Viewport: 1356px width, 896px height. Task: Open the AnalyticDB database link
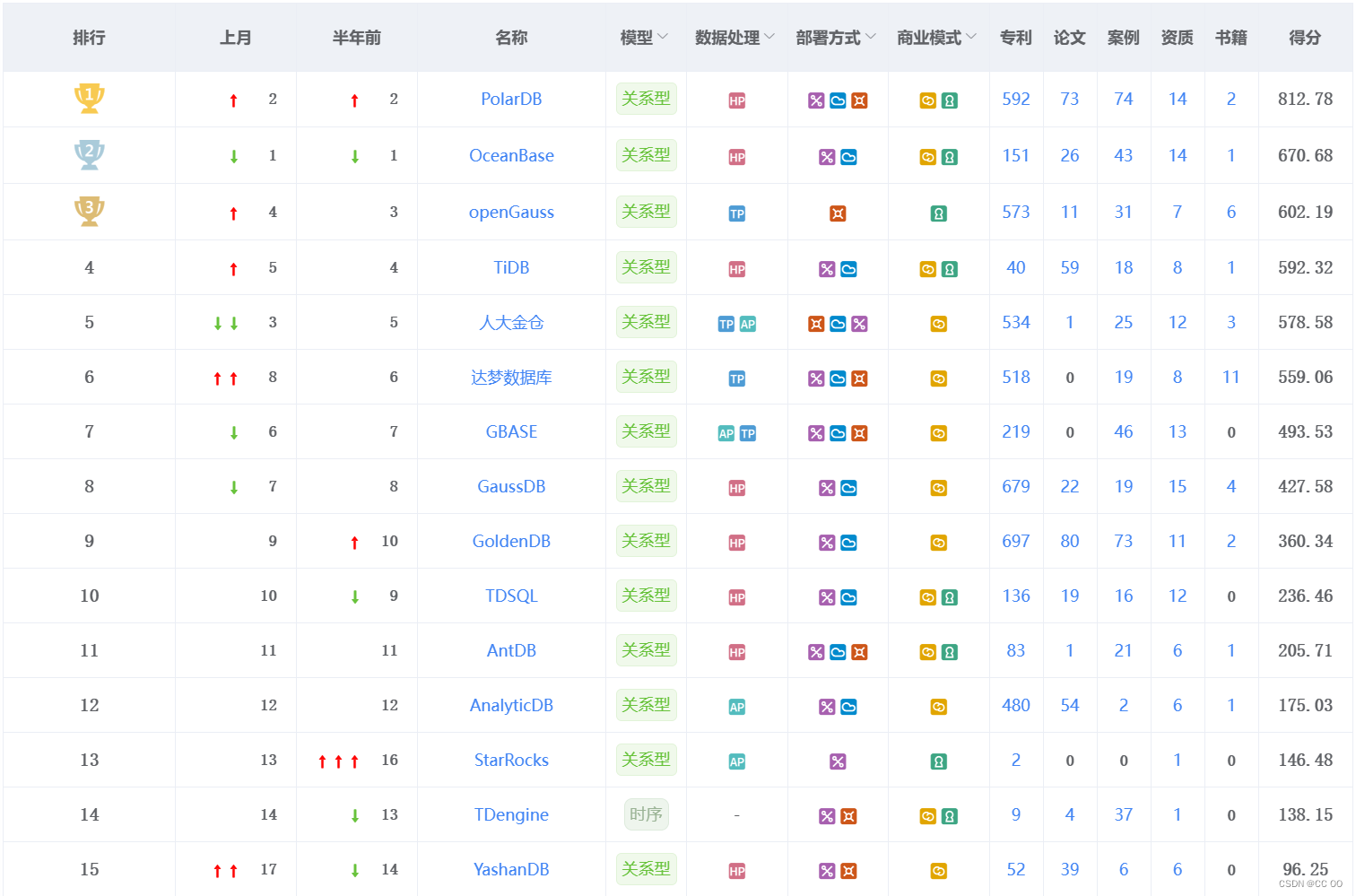coord(511,705)
